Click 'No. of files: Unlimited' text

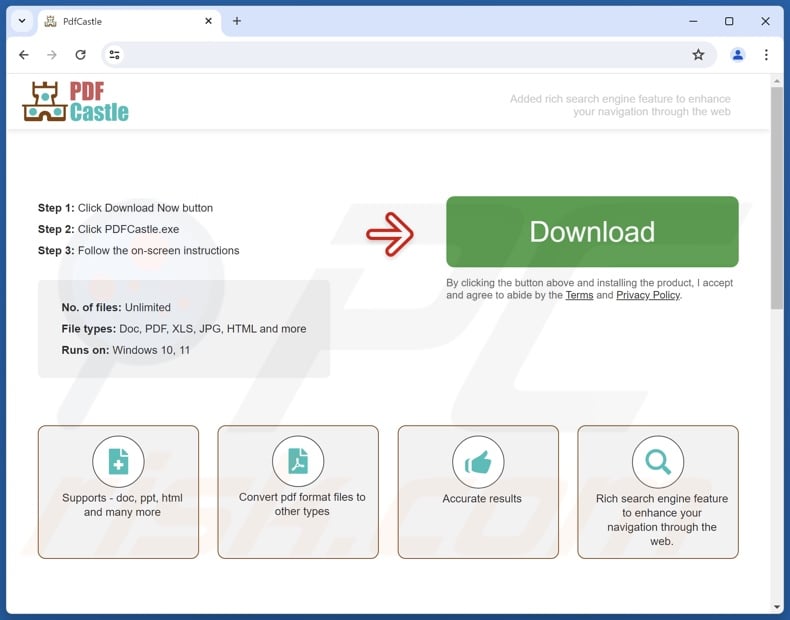click(x=116, y=307)
